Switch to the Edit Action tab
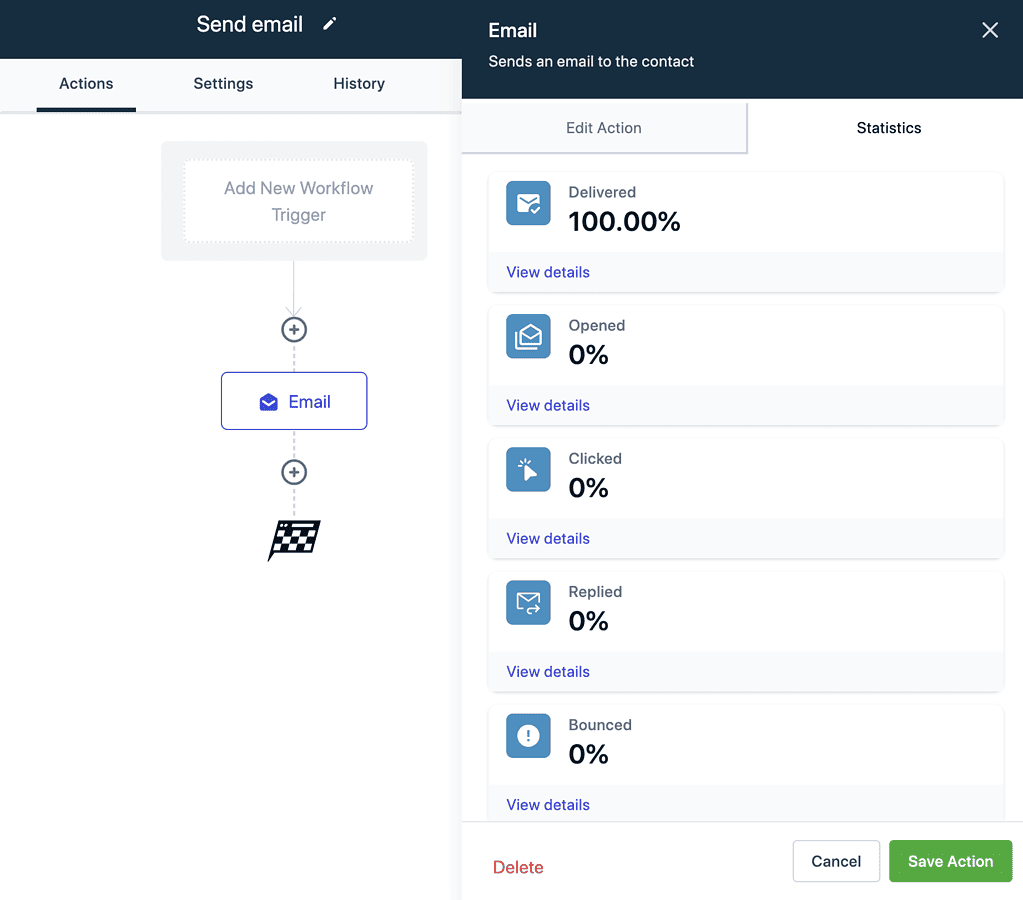1023x900 pixels. [x=604, y=127]
